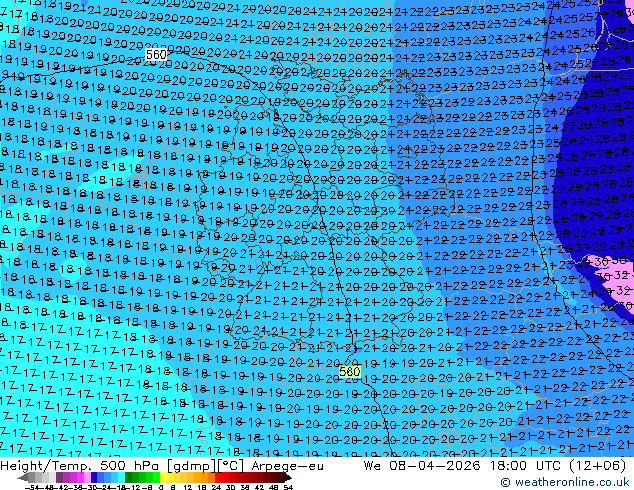Click the 24 value under the color scale

[216, 487]
